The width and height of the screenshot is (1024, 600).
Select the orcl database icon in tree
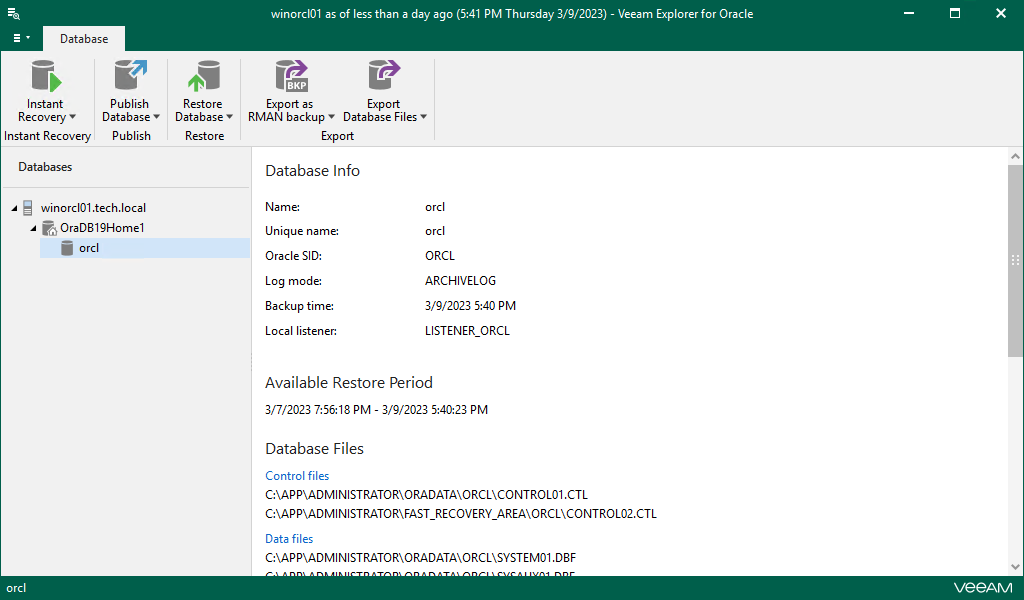[68, 248]
